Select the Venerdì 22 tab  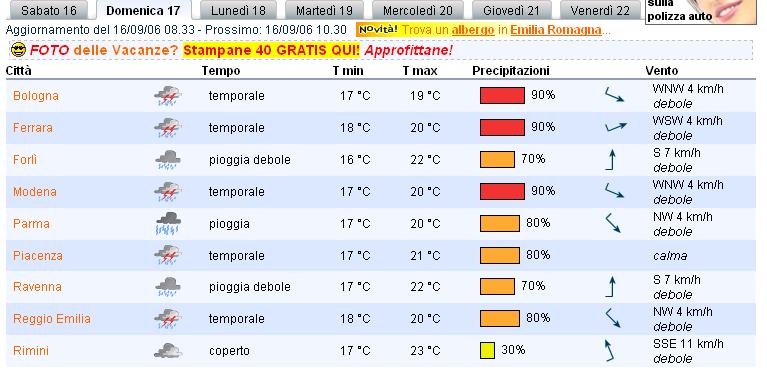(x=600, y=10)
